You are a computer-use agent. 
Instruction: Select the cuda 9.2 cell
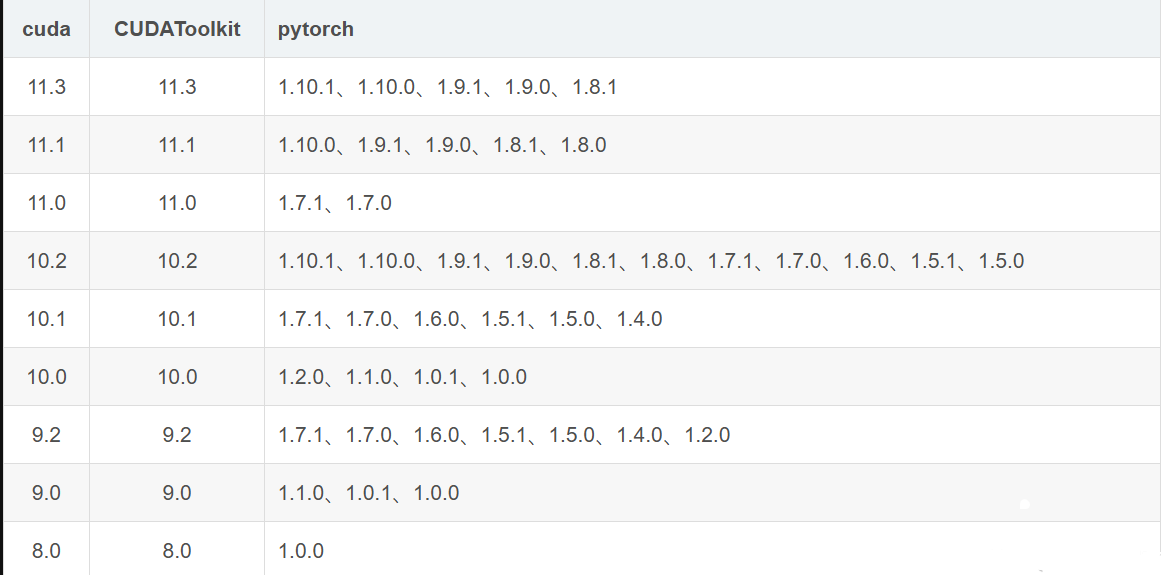coord(47,434)
